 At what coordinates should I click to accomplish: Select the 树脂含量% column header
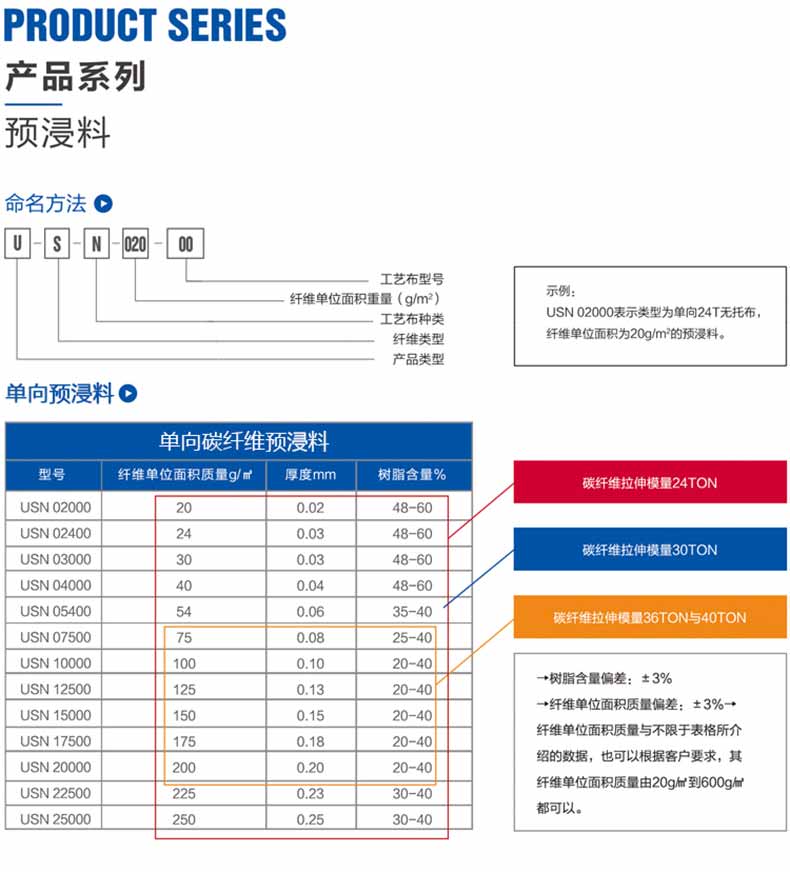pyautogui.click(x=412, y=475)
